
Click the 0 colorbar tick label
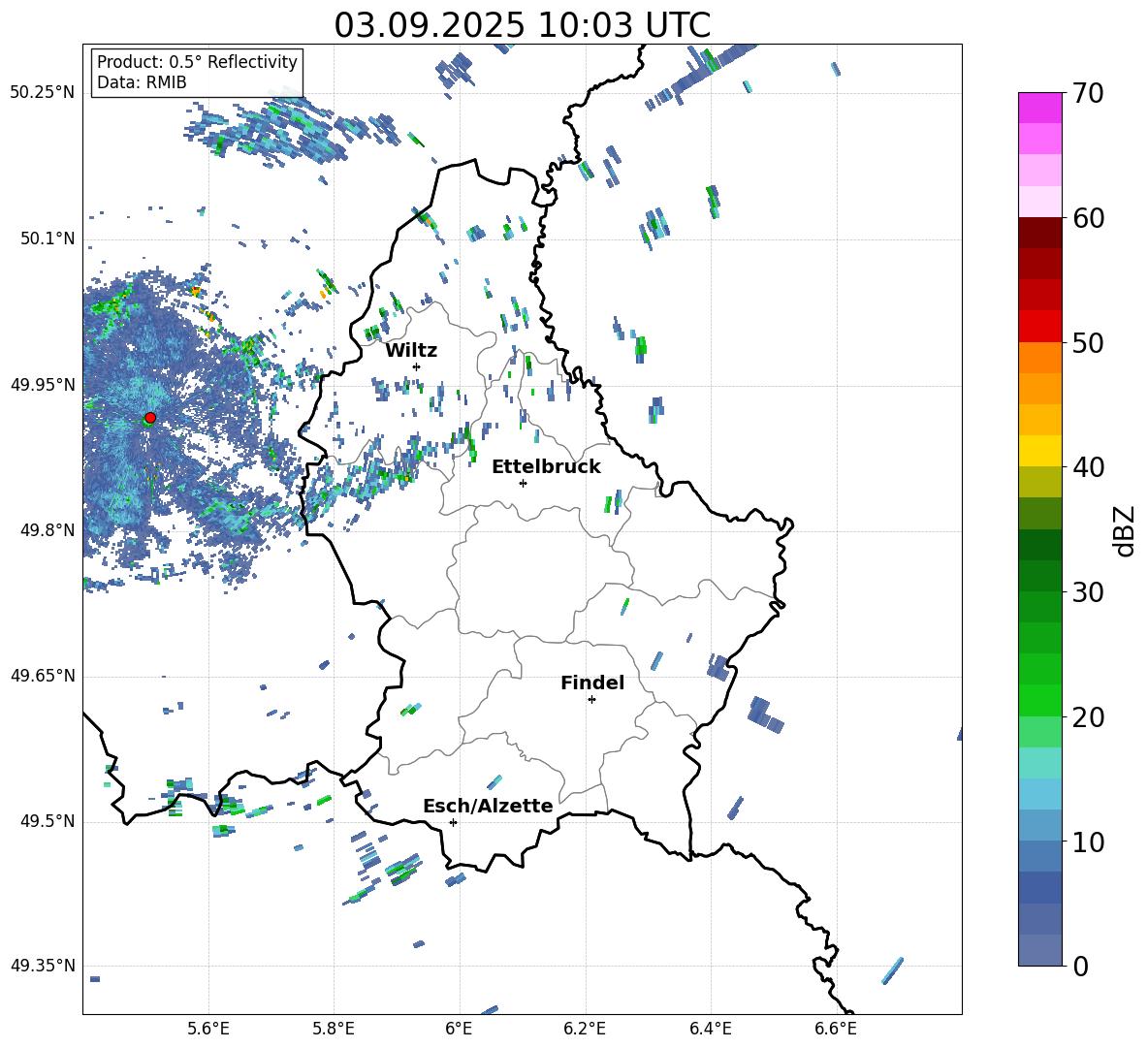click(1080, 967)
